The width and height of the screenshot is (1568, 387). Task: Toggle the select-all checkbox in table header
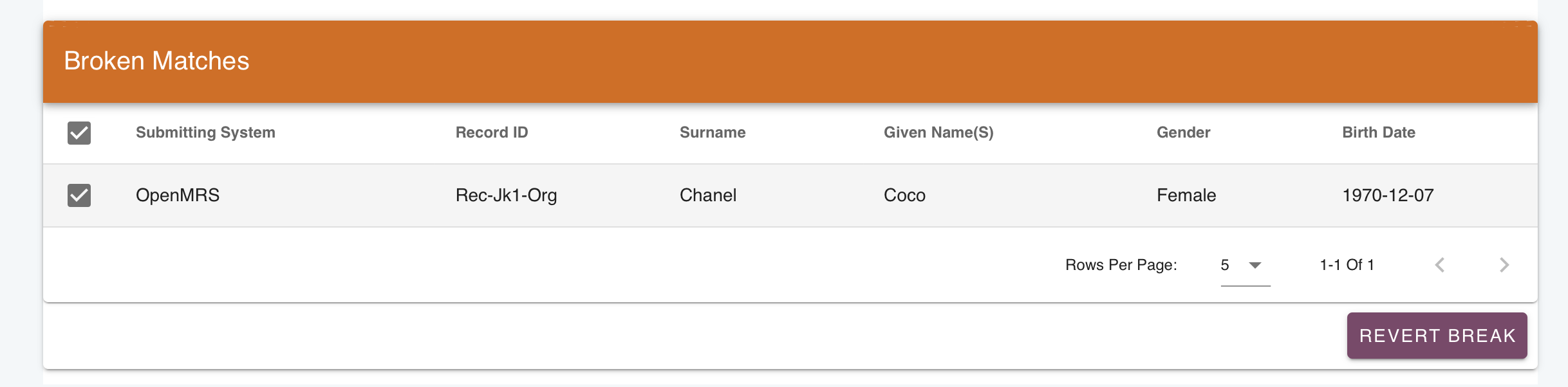(79, 133)
